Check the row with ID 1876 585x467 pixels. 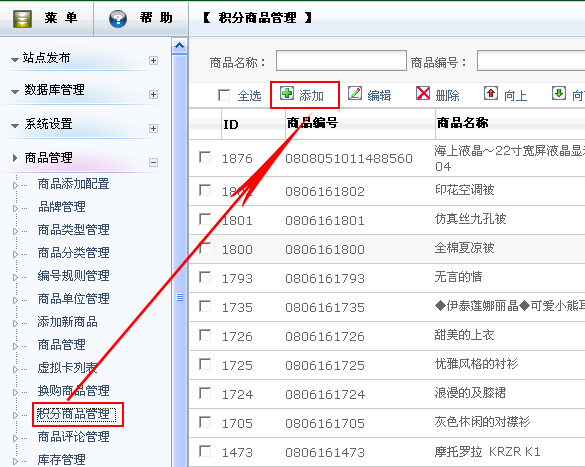coord(205,157)
